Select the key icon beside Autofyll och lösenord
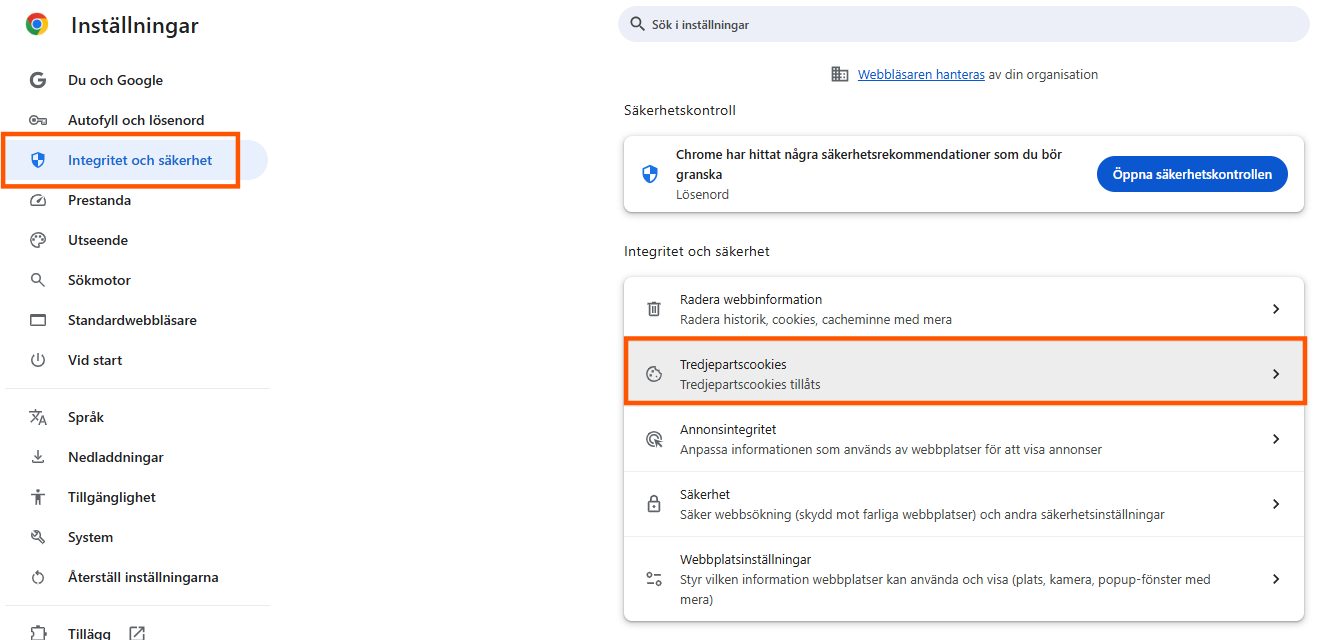 pyautogui.click(x=37, y=120)
